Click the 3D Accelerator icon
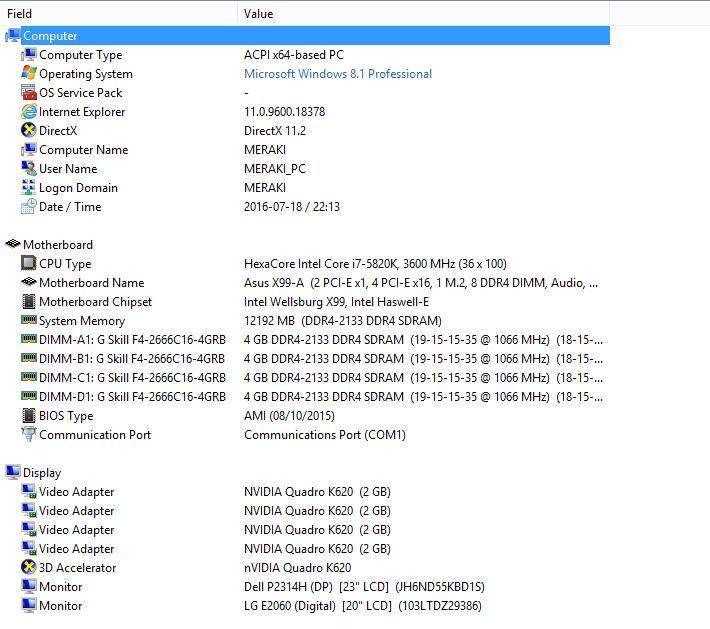Viewport: 710px width, 629px height. (x=29, y=567)
